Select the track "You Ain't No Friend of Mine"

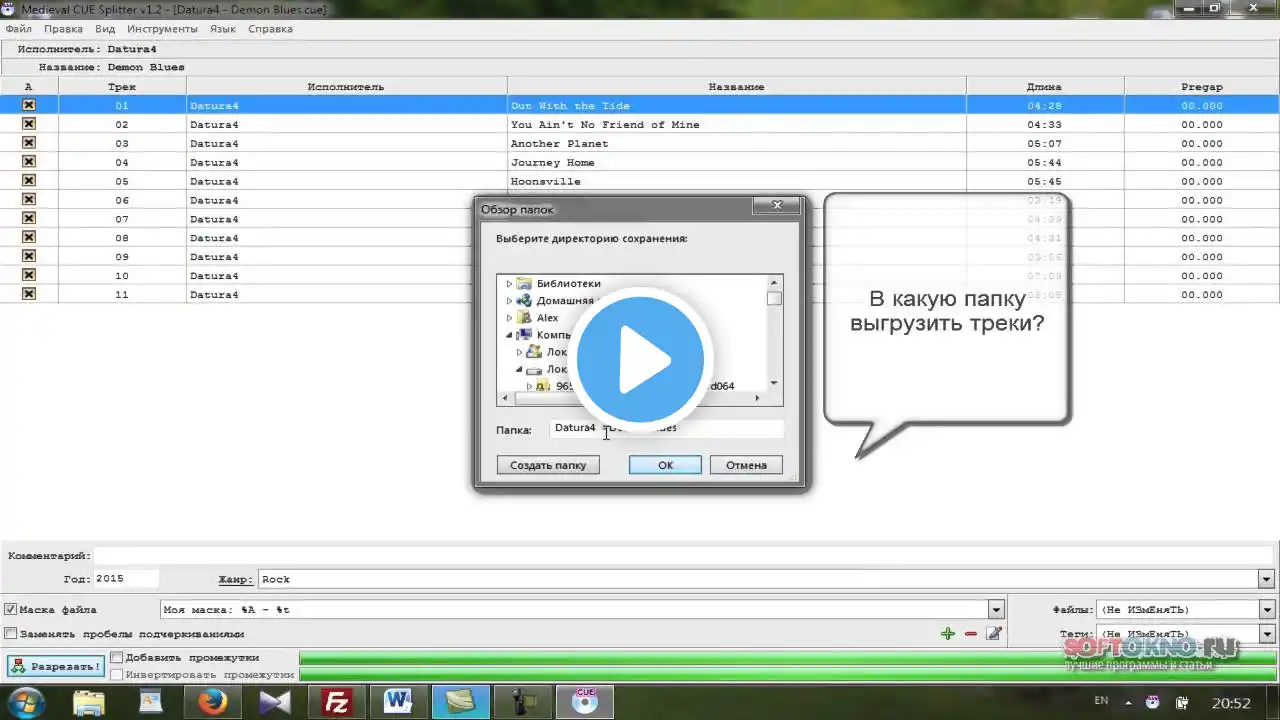coord(605,125)
